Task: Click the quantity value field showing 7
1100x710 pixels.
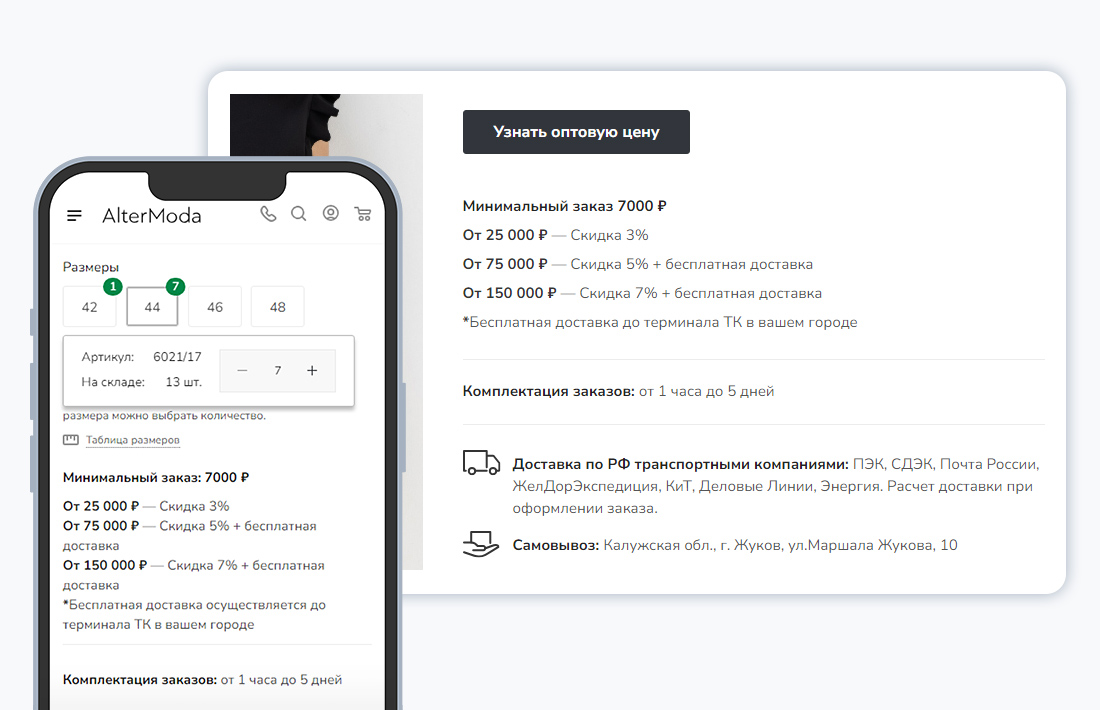Action: (277, 370)
